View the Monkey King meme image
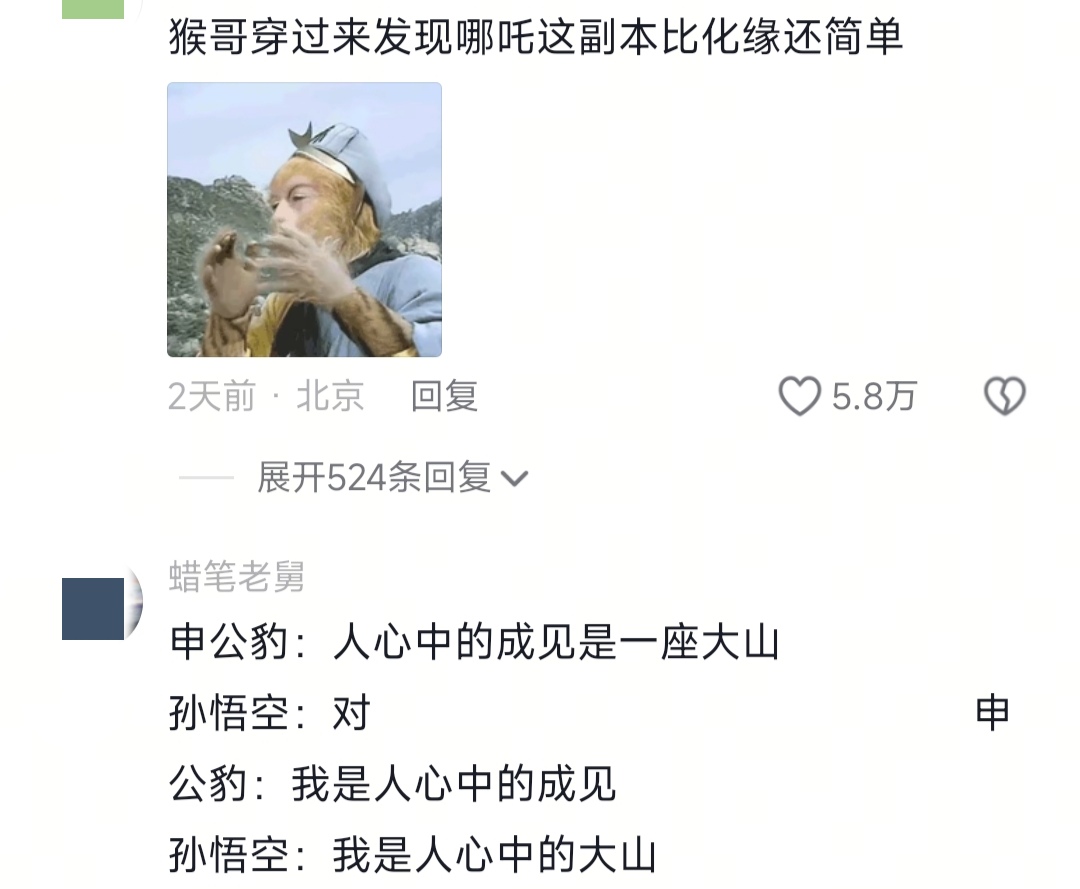Image resolution: width=1080 pixels, height=889 pixels. point(304,220)
